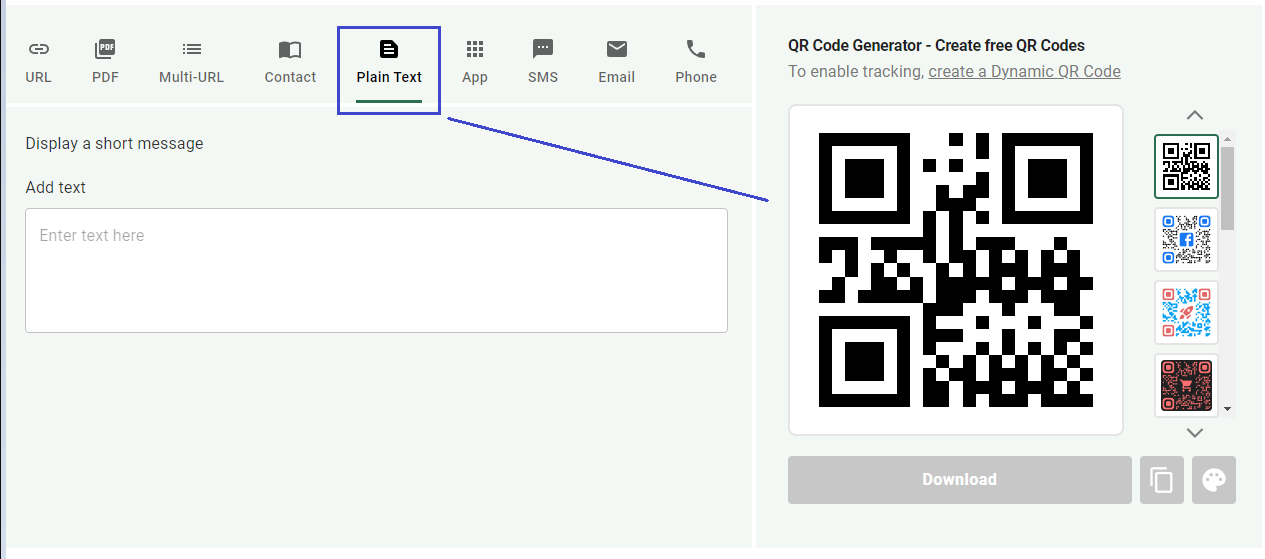Select the Multi-URL list icon
This screenshot has height=559, width=1265.
coord(191,49)
